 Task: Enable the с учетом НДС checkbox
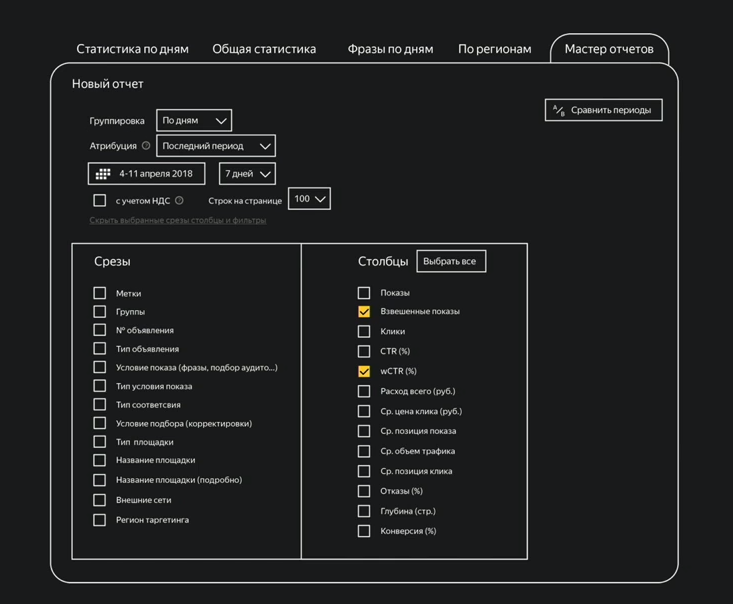point(100,200)
